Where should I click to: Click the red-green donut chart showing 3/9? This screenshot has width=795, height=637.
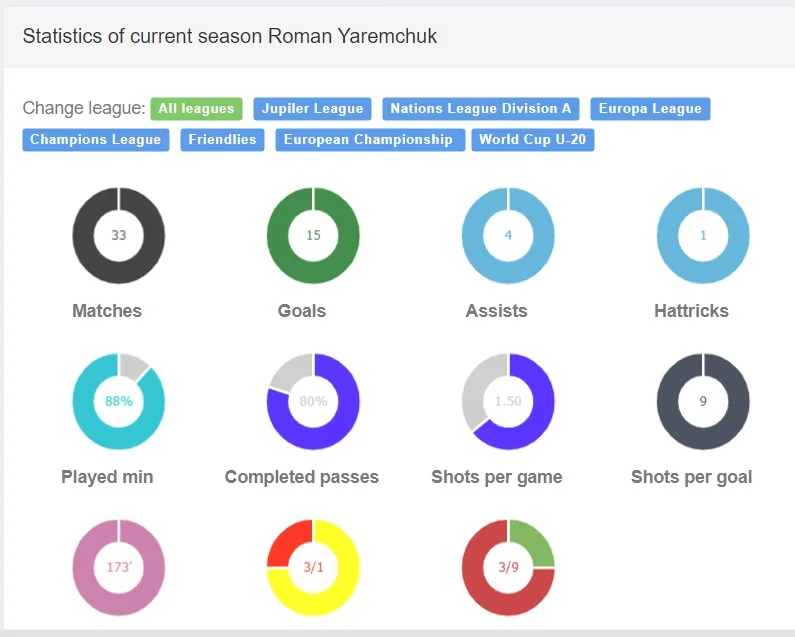pyautogui.click(x=508, y=568)
